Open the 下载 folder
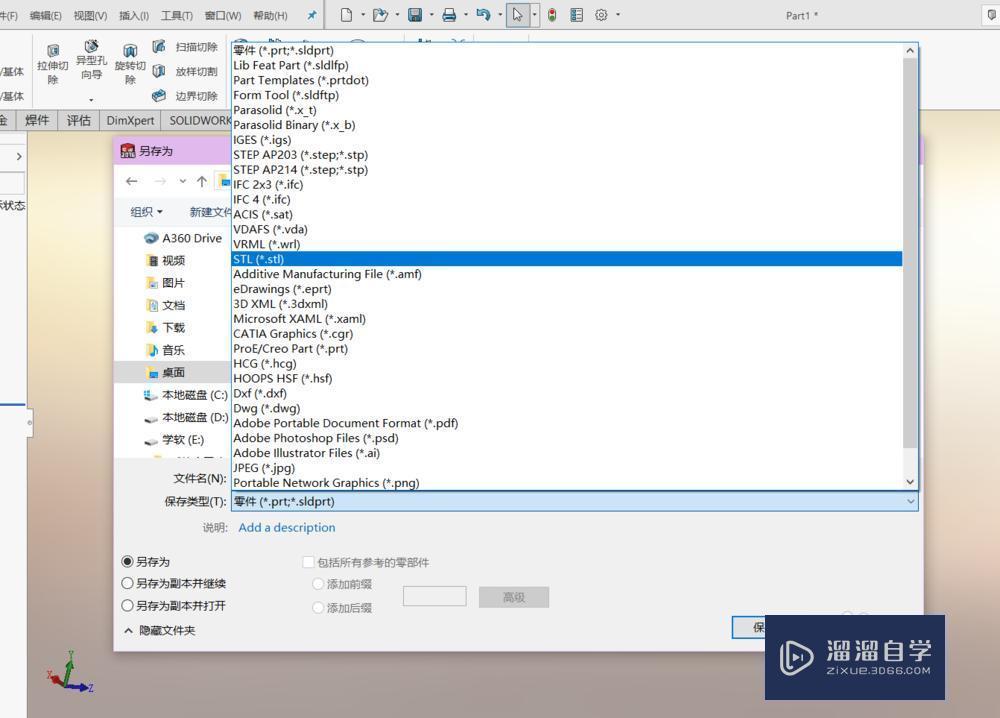1000x718 pixels. pos(166,327)
